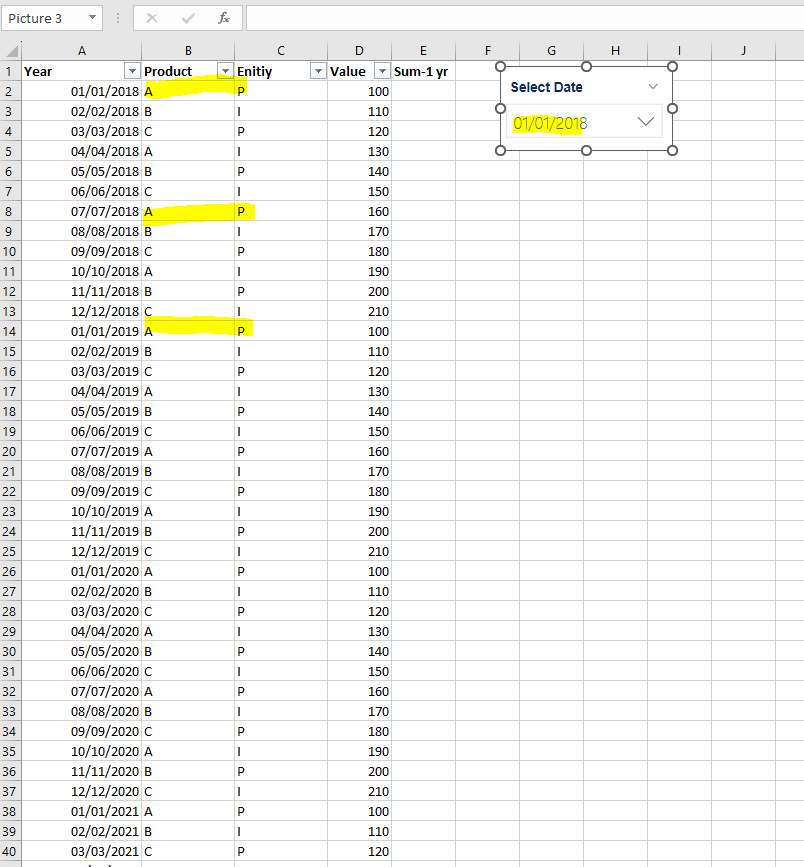Select column A header
The height and width of the screenshot is (867, 804).
pos(82,51)
